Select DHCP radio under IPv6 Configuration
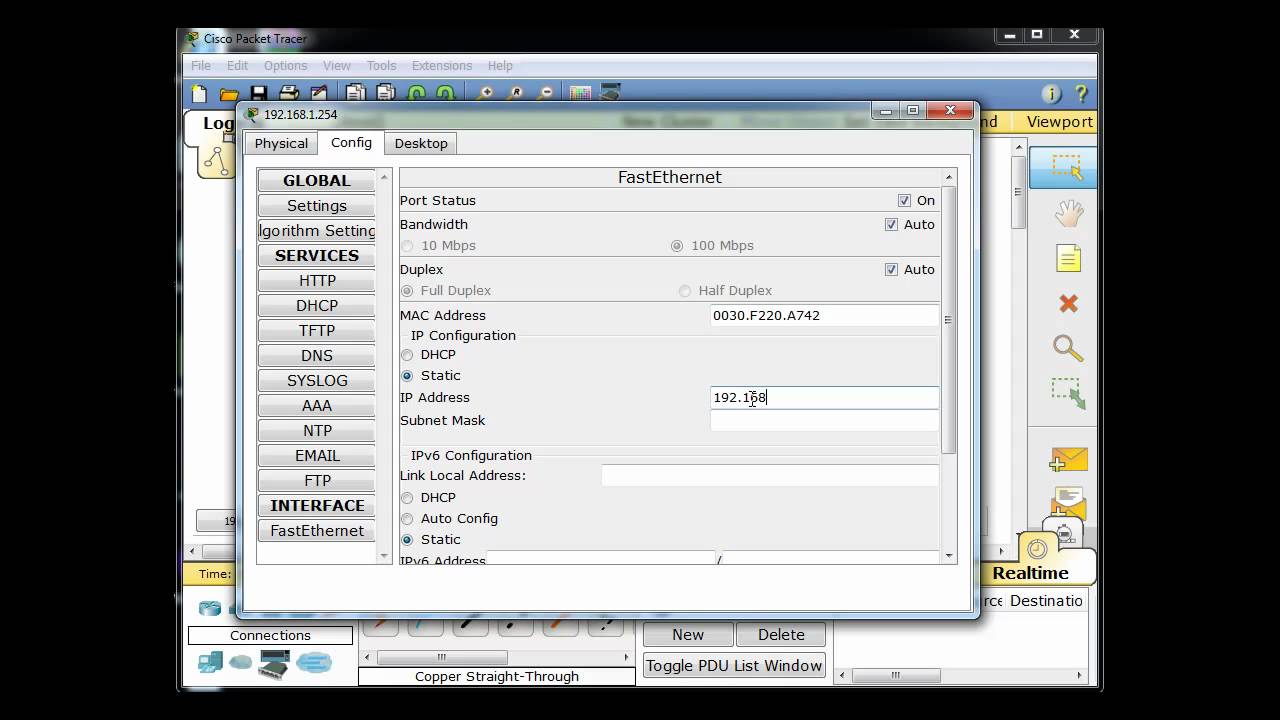Screen dimensions: 1280x720 coord(407,498)
